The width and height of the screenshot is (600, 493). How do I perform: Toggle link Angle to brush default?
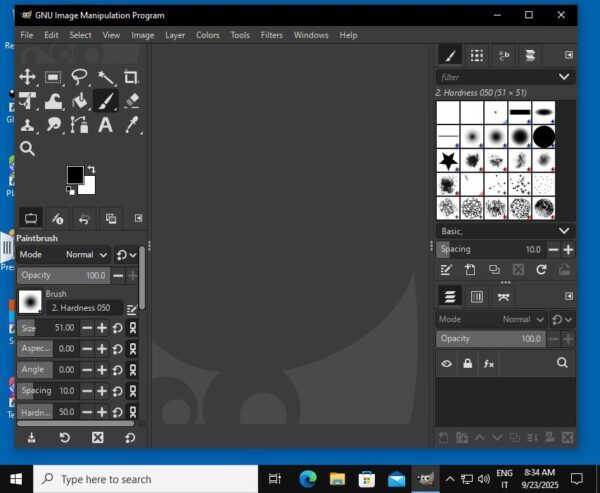pos(132,370)
